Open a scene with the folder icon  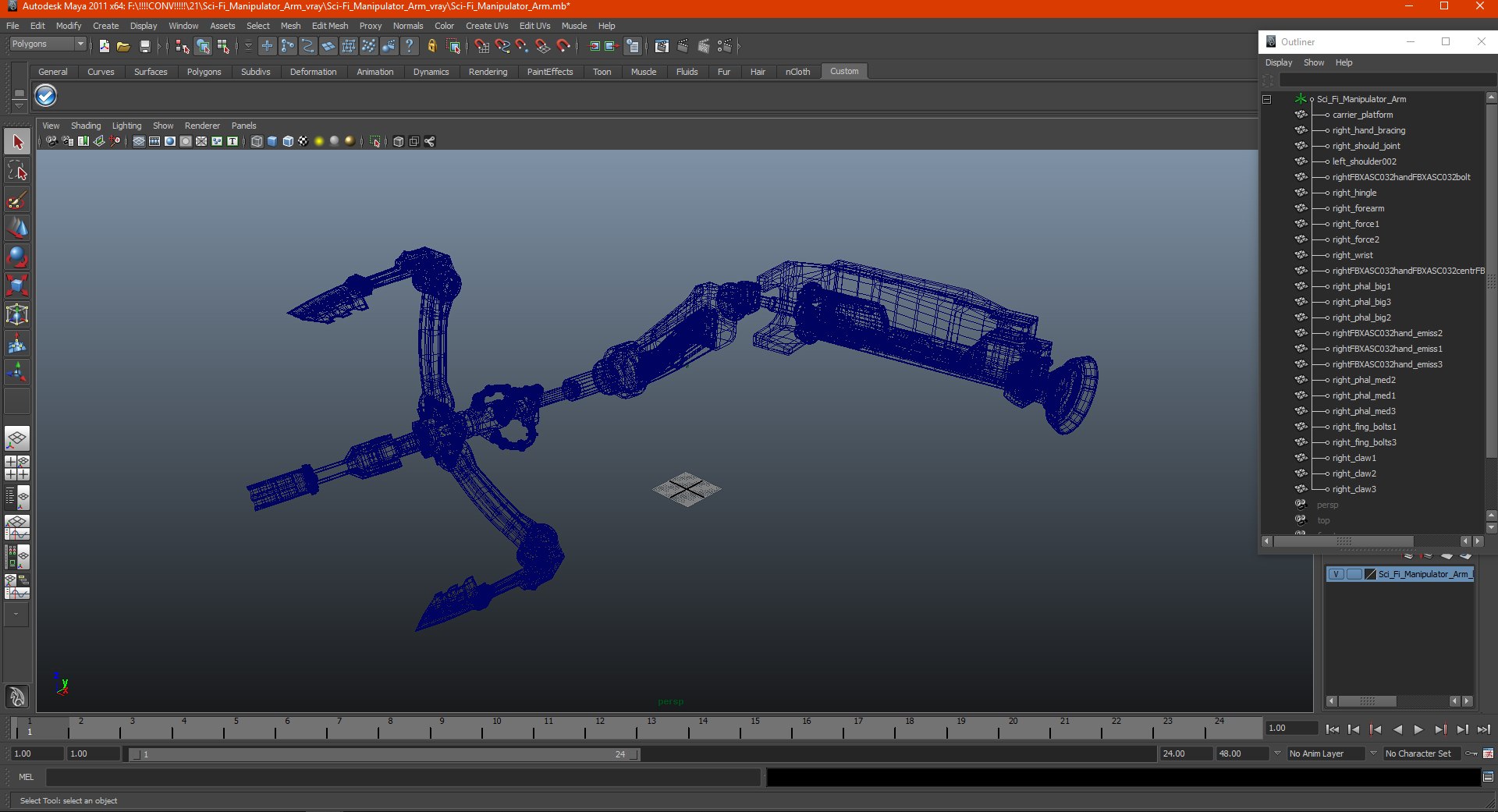(123, 47)
